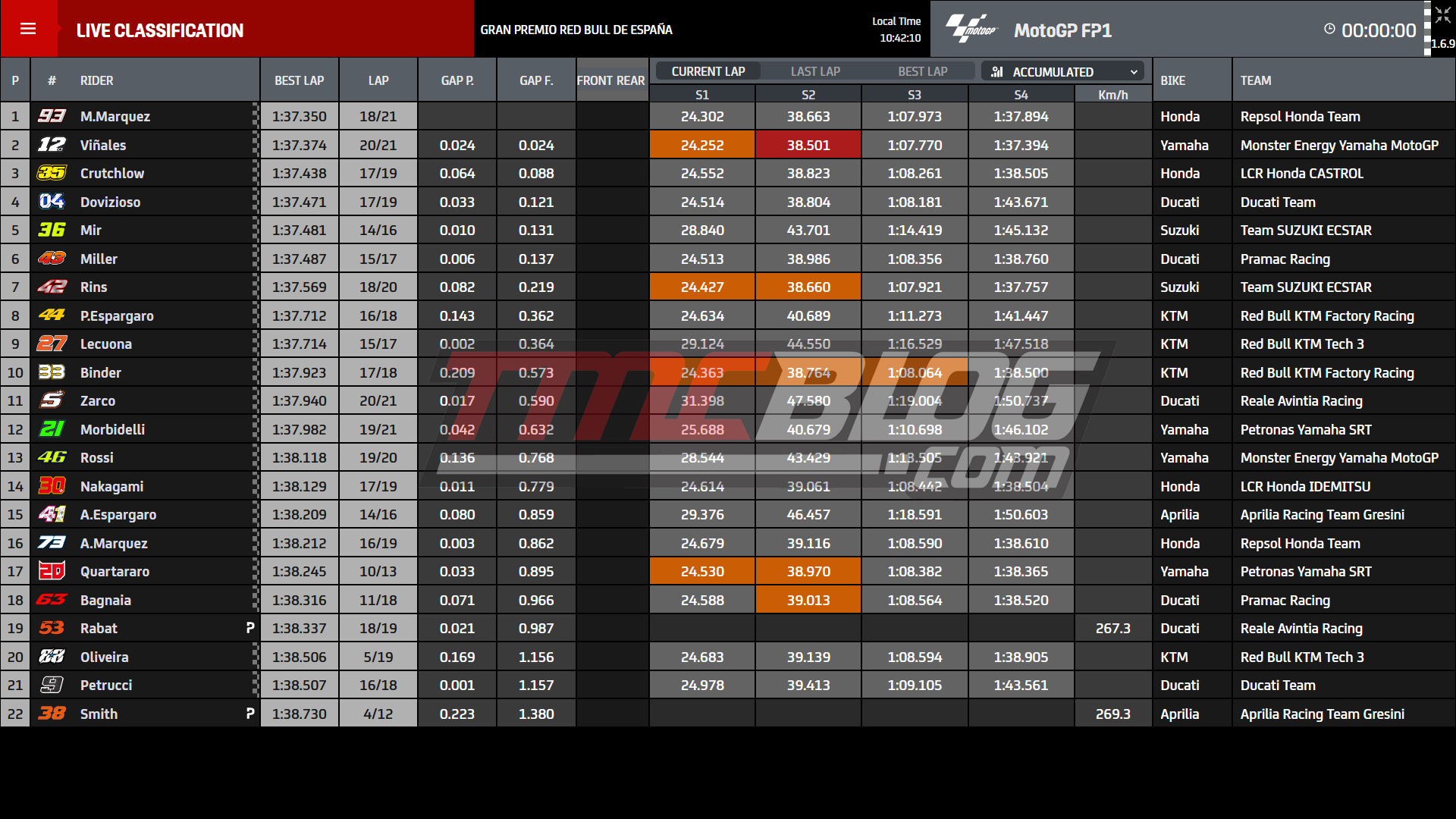1456x819 pixels.
Task: Click rider number 12 badge
Action: pos(52,145)
